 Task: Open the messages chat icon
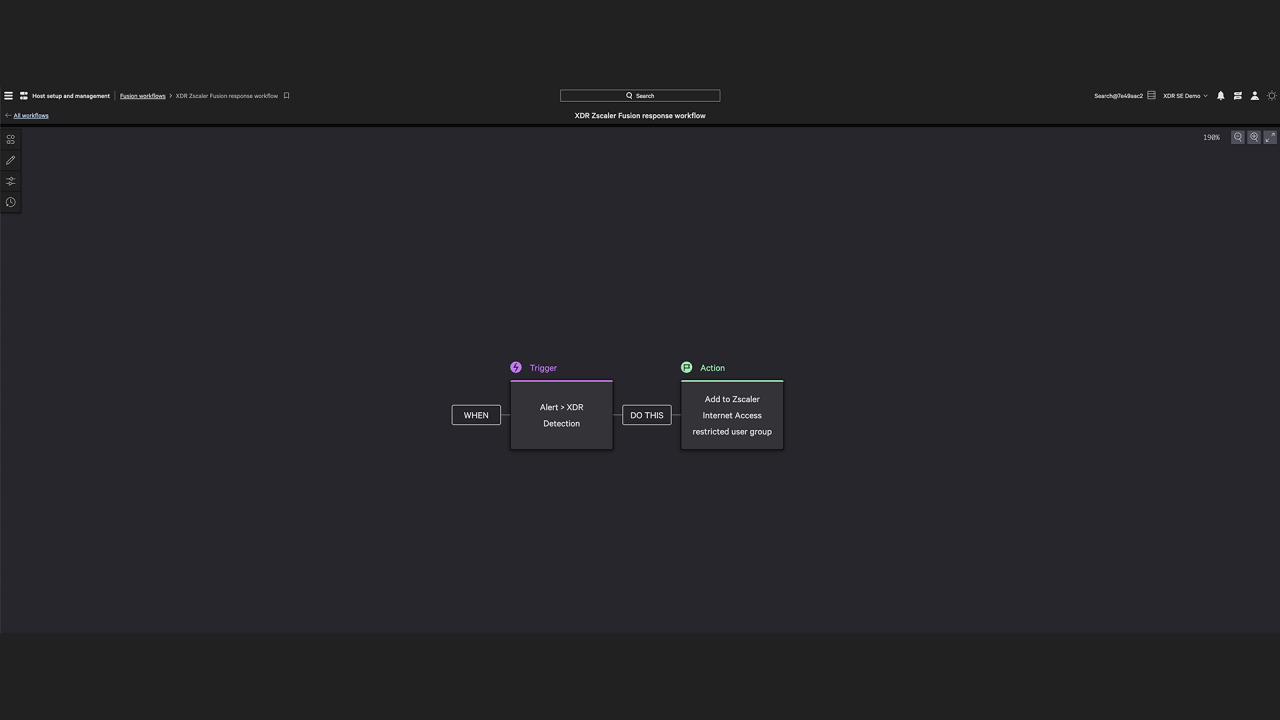[x=1238, y=96]
